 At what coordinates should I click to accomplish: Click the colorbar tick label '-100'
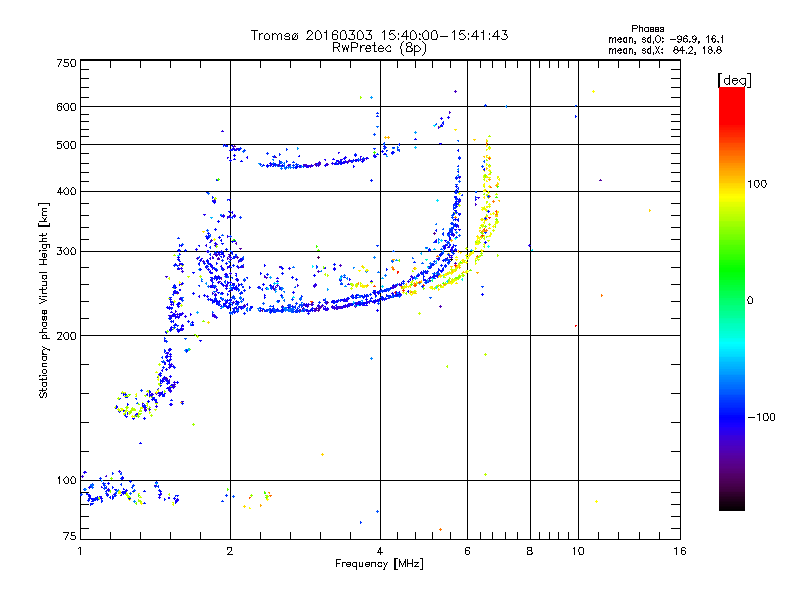coord(761,417)
